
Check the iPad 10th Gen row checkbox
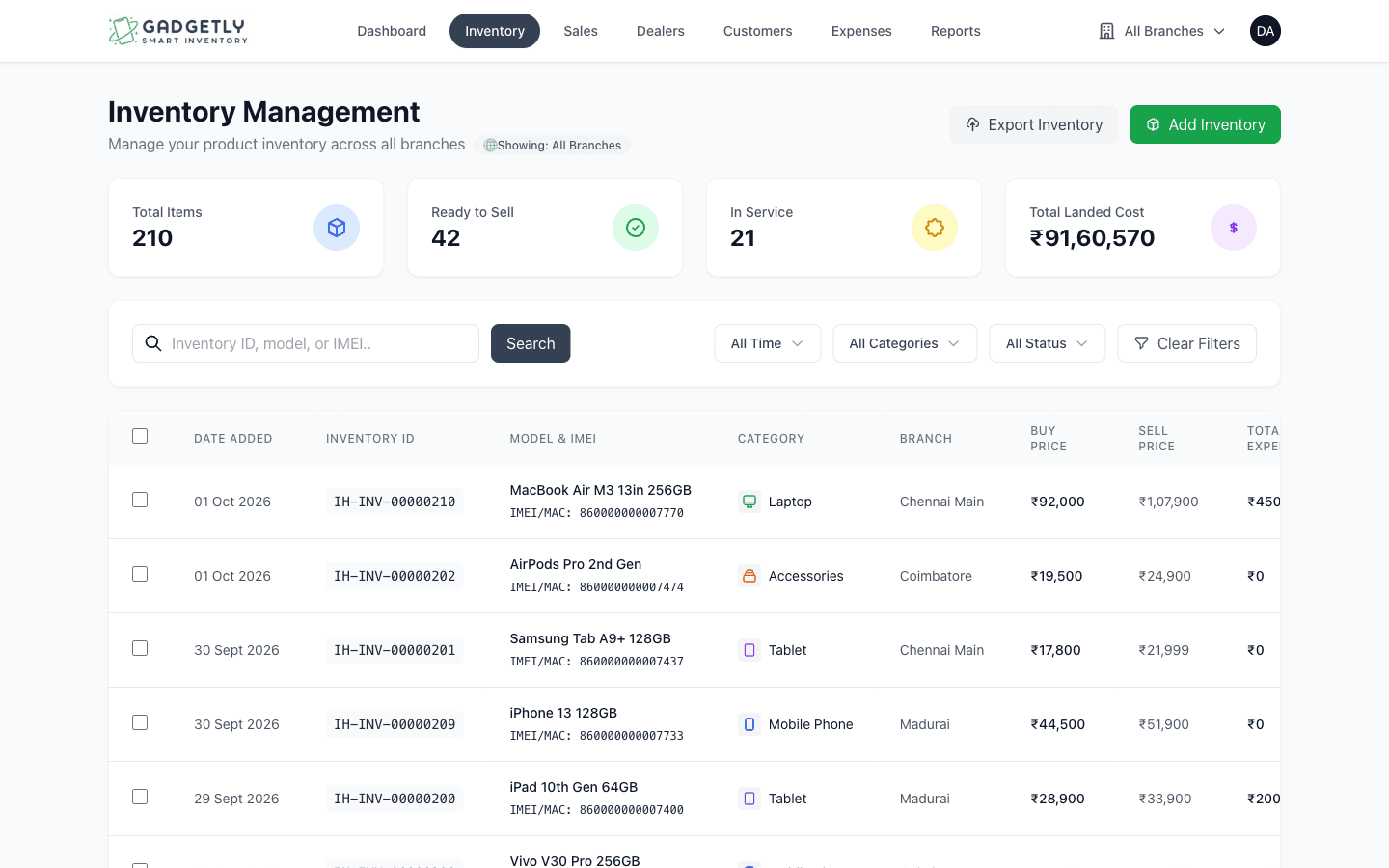click(140, 797)
